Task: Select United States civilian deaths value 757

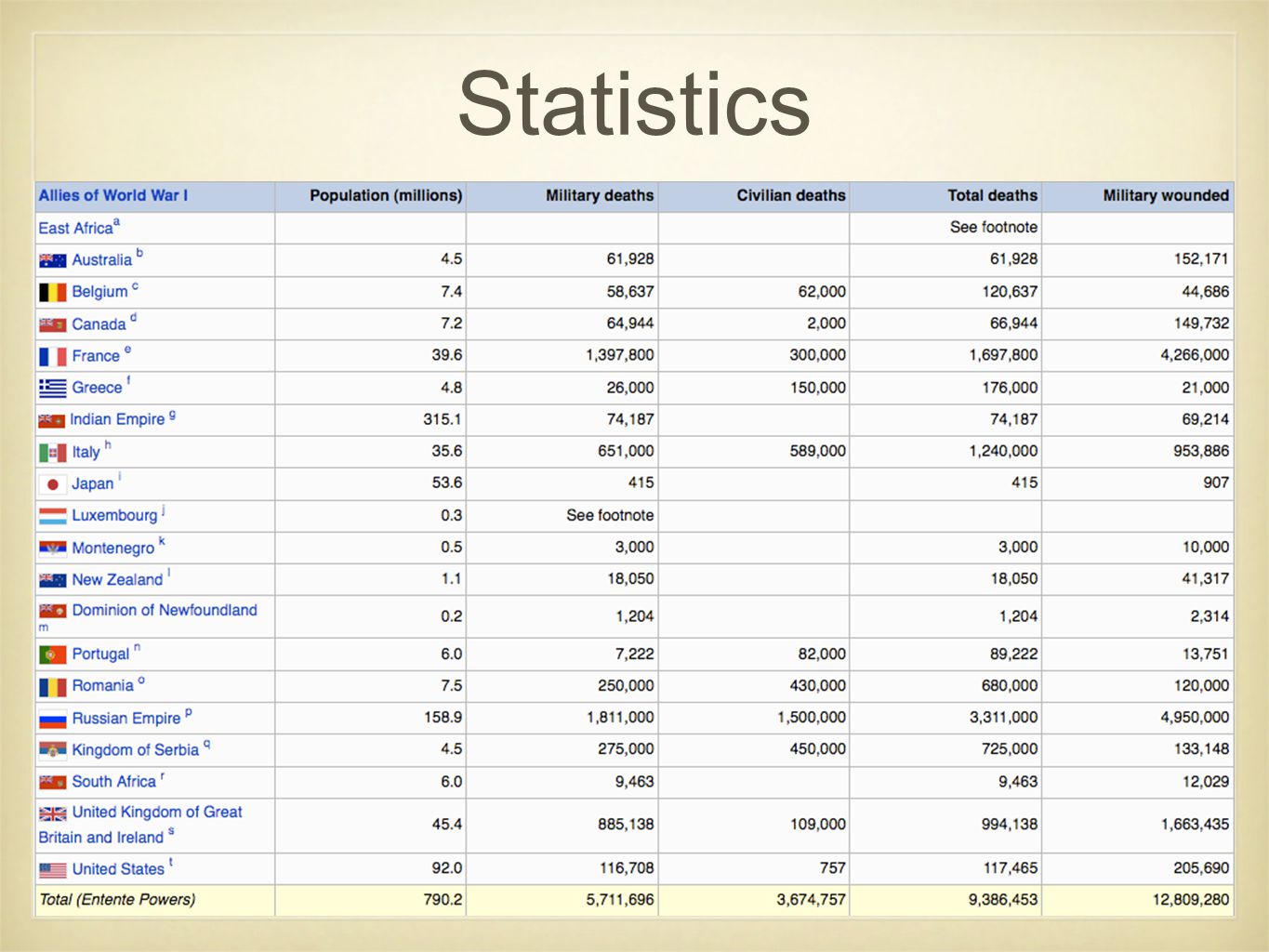Action: (x=832, y=868)
